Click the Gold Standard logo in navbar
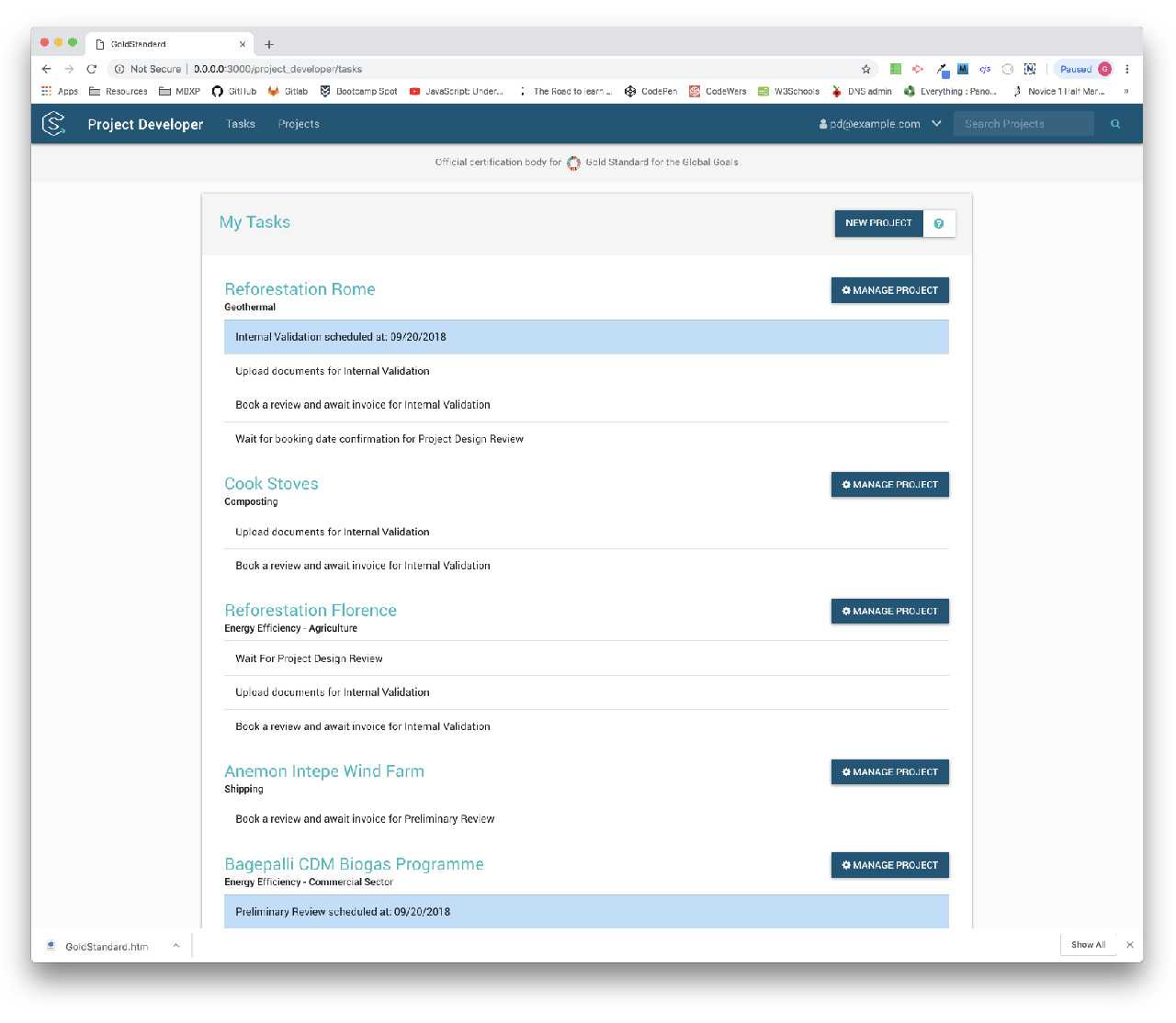 click(x=54, y=124)
